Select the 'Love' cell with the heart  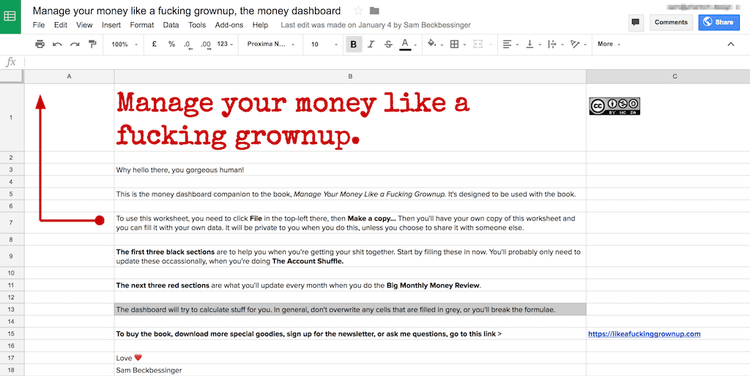pyautogui.click(x=350, y=358)
